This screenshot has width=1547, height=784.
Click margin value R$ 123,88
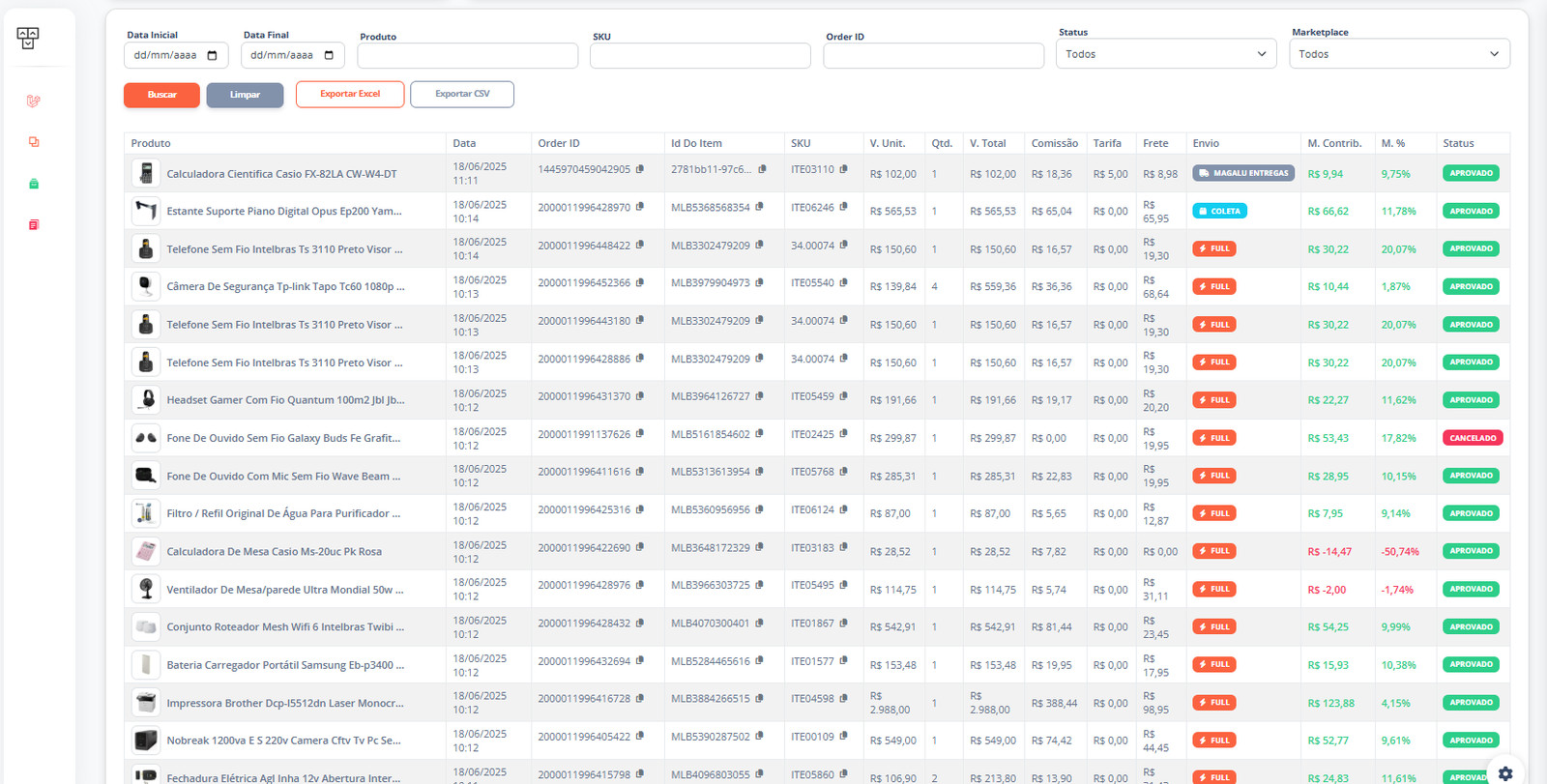[1330, 703]
